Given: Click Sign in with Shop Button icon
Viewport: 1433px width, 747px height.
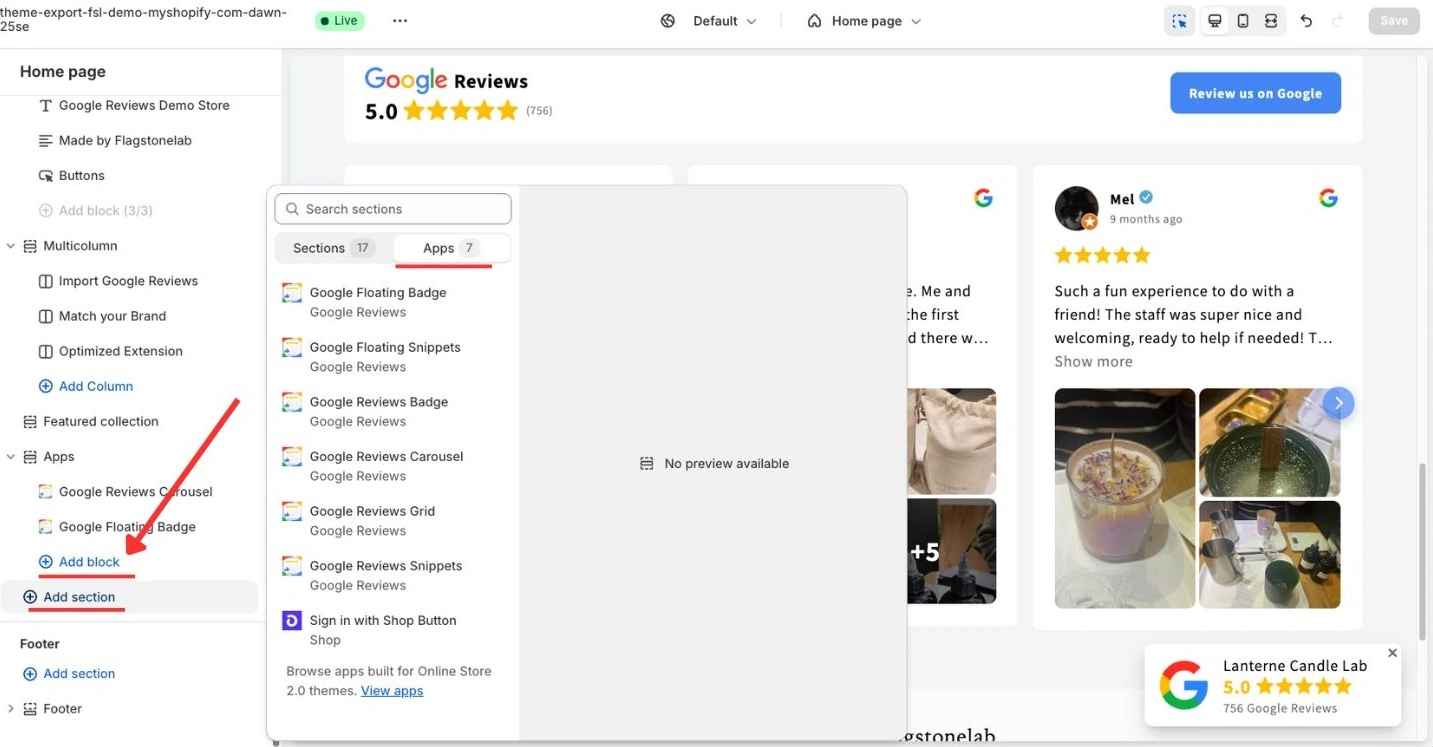Looking at the screenshot, I should click(x=292, y=621).
